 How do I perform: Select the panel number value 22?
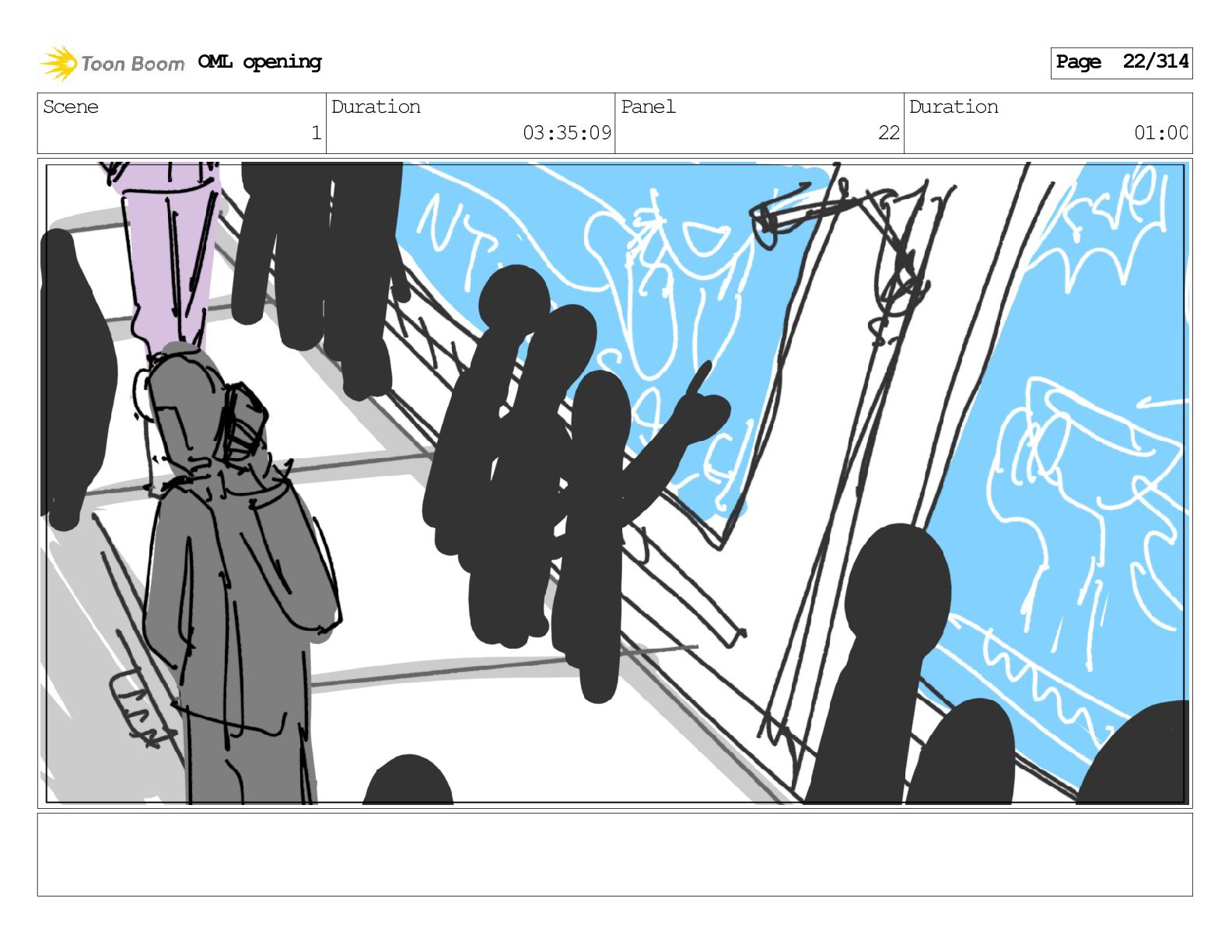[889, 133]
